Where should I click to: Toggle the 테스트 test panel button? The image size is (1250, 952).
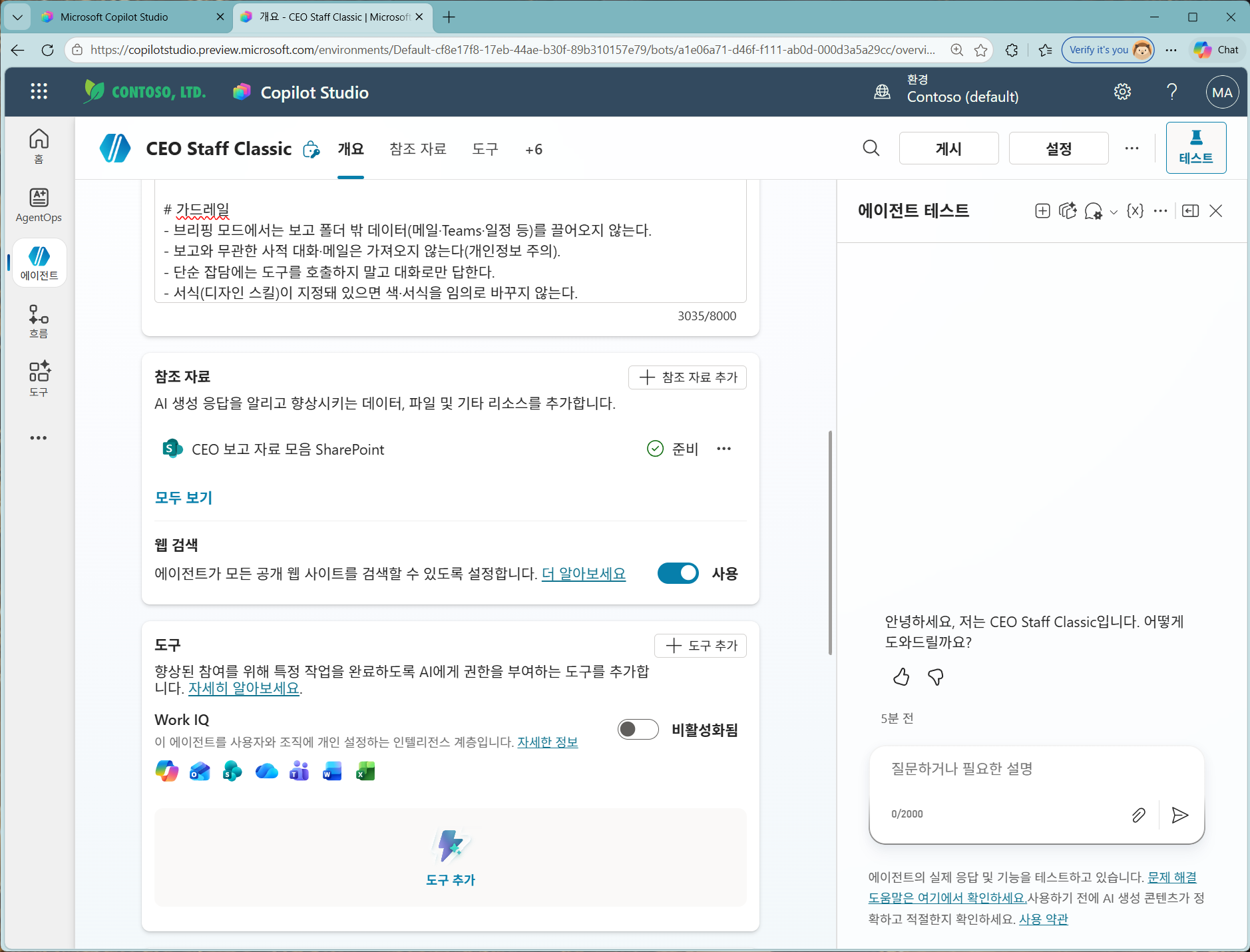1196,148
